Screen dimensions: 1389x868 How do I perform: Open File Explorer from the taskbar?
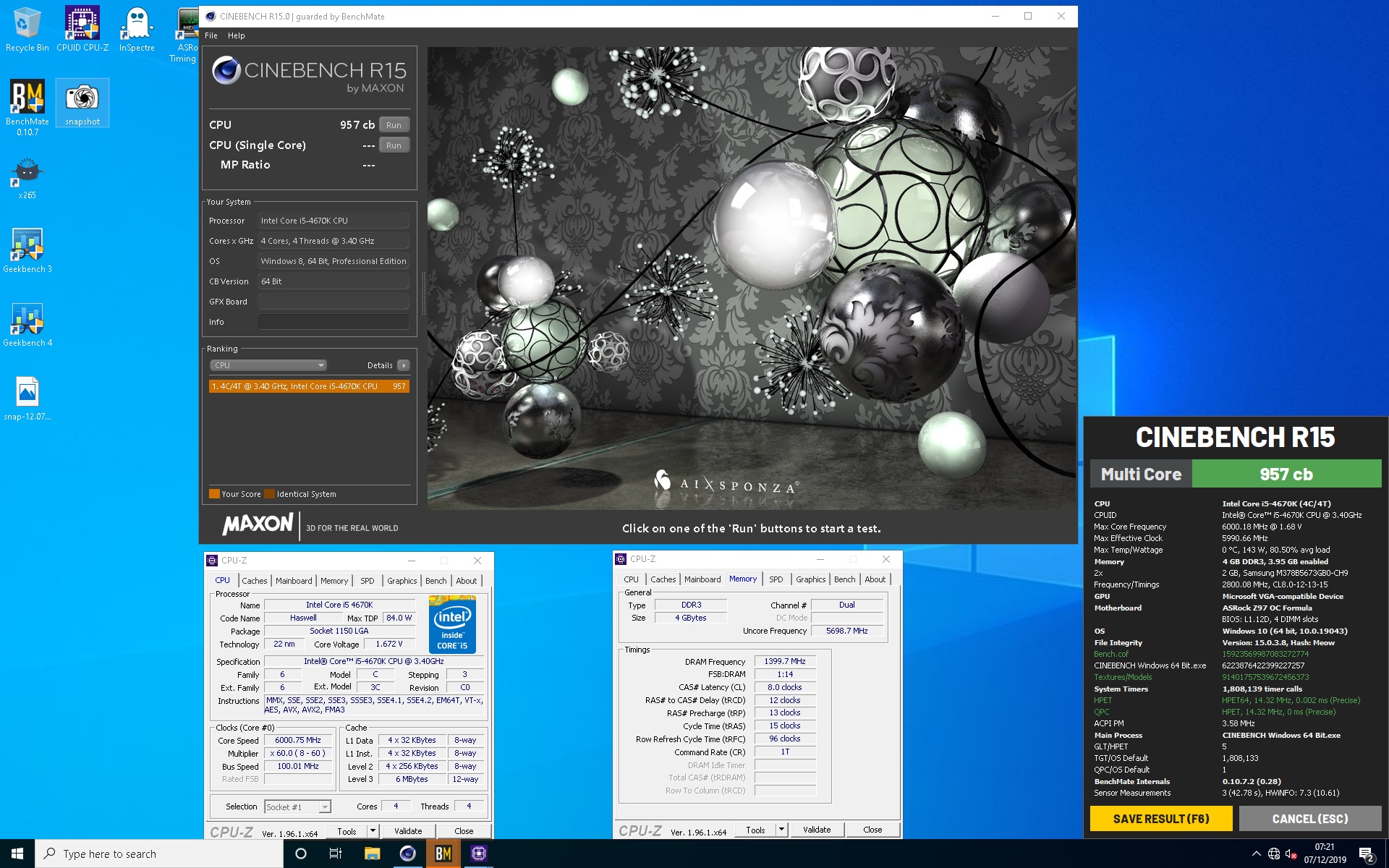click(372, 854)
